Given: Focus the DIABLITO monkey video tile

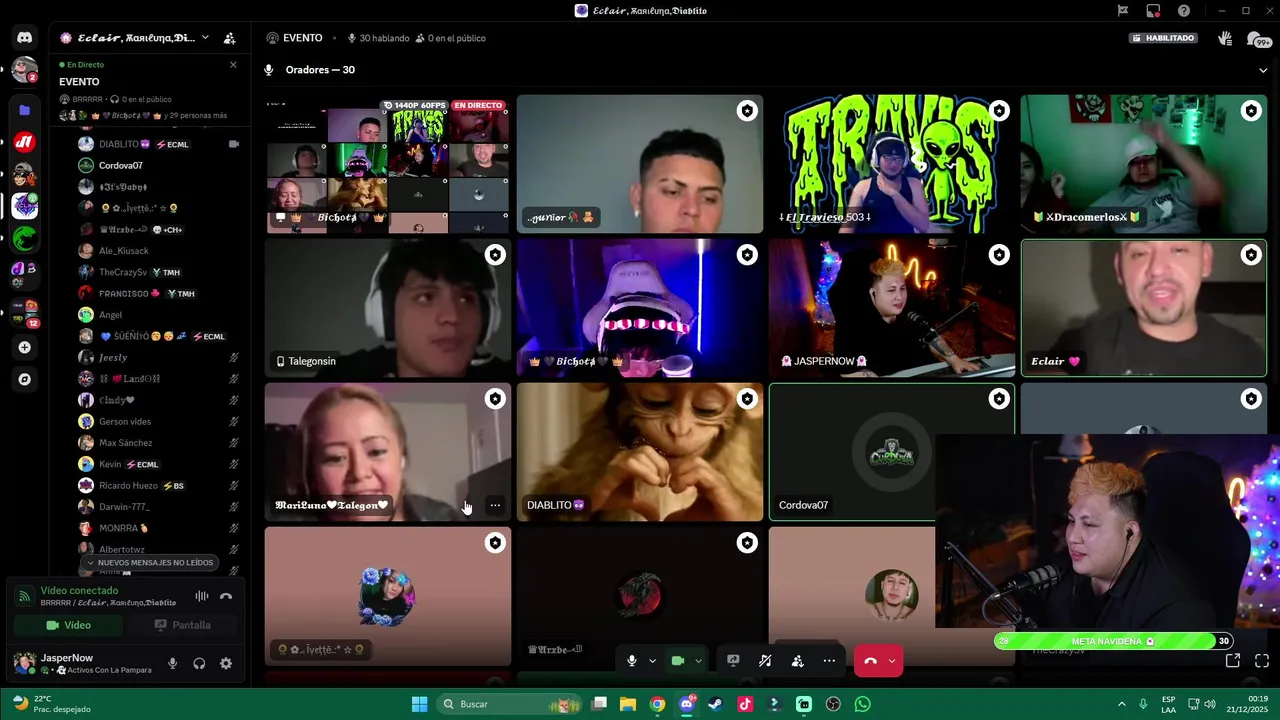Looking at the screenshot, I should [640, 452].
